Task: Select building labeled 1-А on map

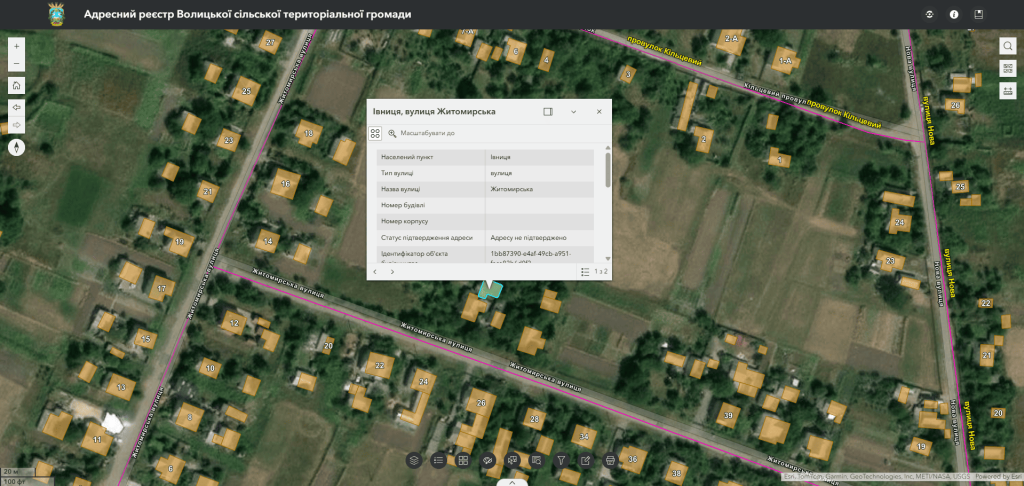Action: [x=785, y=61]
